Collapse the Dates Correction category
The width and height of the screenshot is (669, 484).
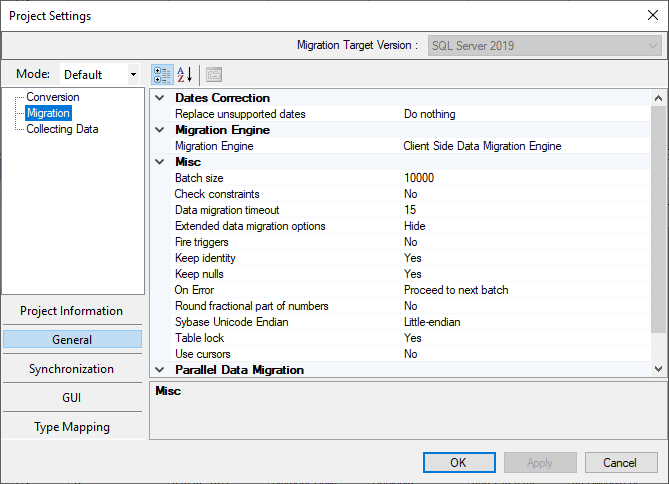[x=160, y=98]
